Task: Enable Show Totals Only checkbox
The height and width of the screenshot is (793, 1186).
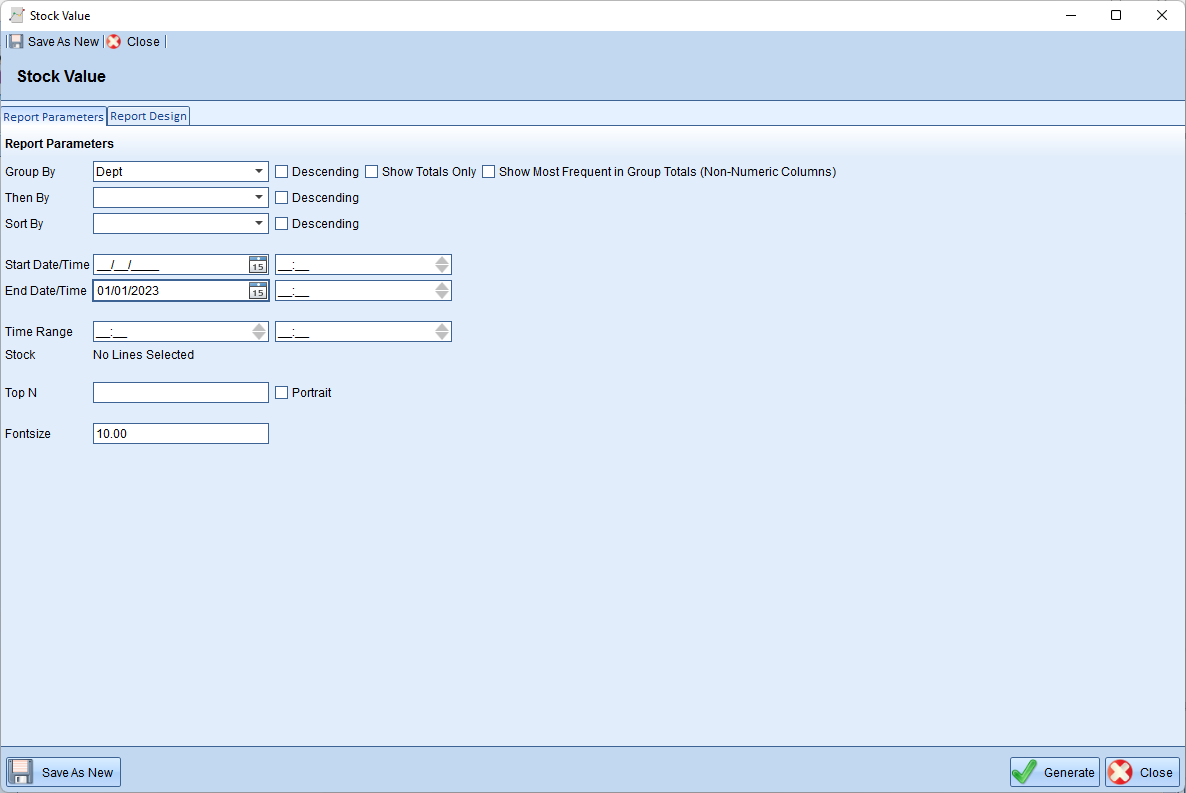Action: 372,172
